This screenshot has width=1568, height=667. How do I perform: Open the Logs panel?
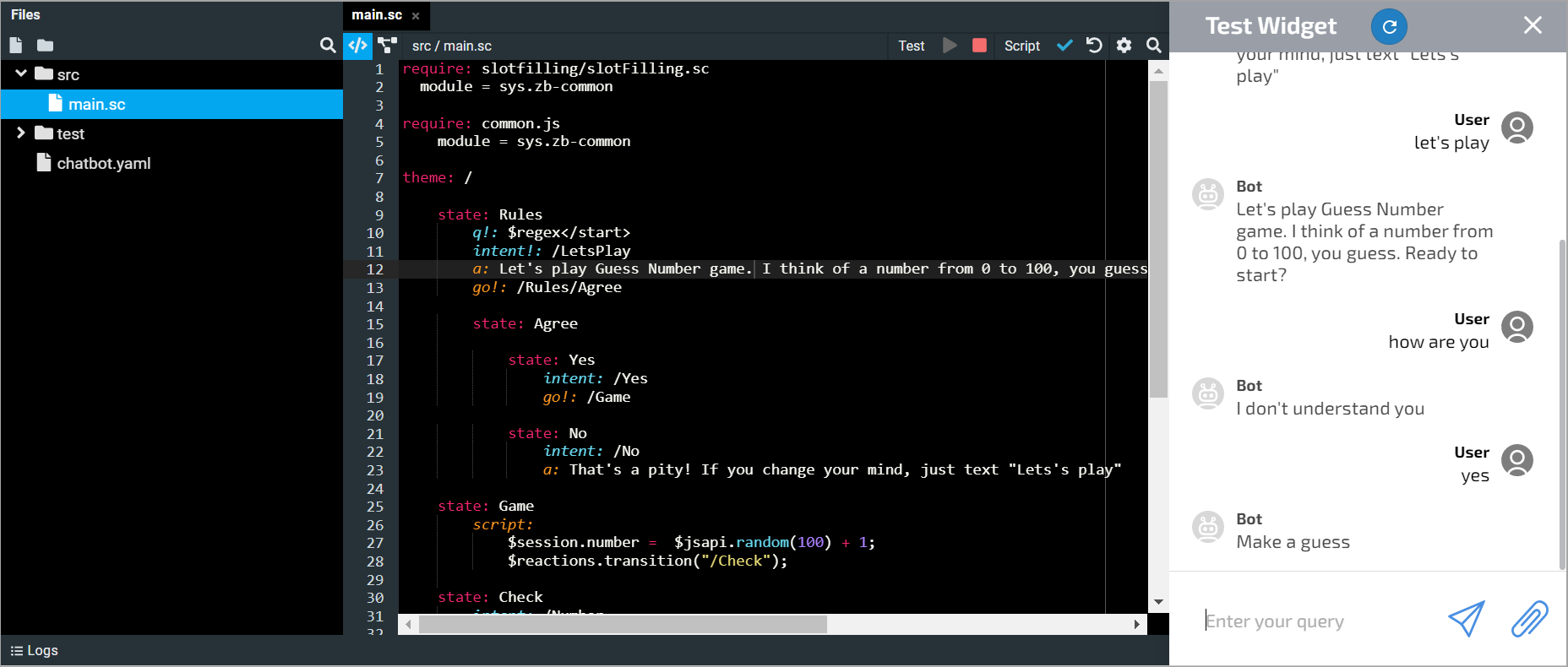pyautogui.click(x=35, y=650)
